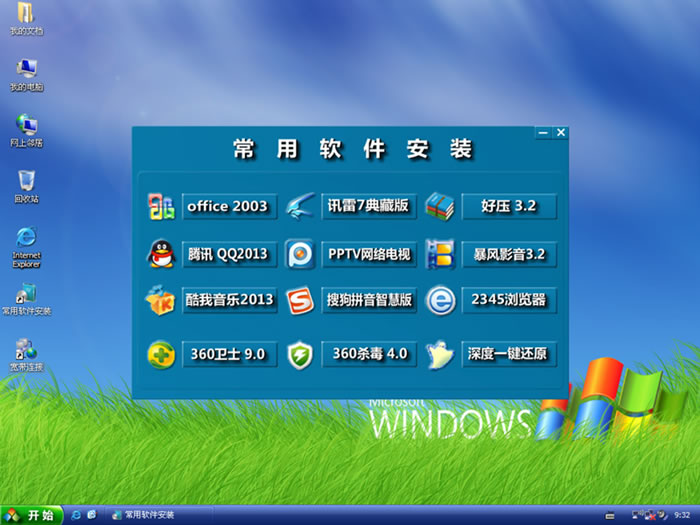The image size is (700, 525).
Task: Select the 常用软件安装 desktop shortcut
Action: pos(26,299)
